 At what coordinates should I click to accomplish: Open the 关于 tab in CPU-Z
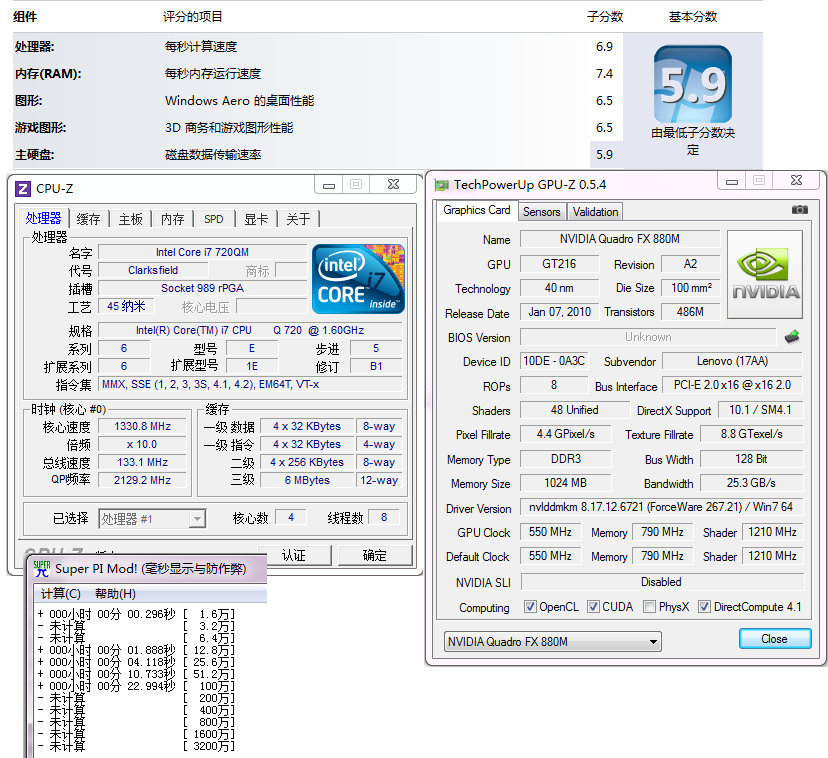click(x=298, y=219)
